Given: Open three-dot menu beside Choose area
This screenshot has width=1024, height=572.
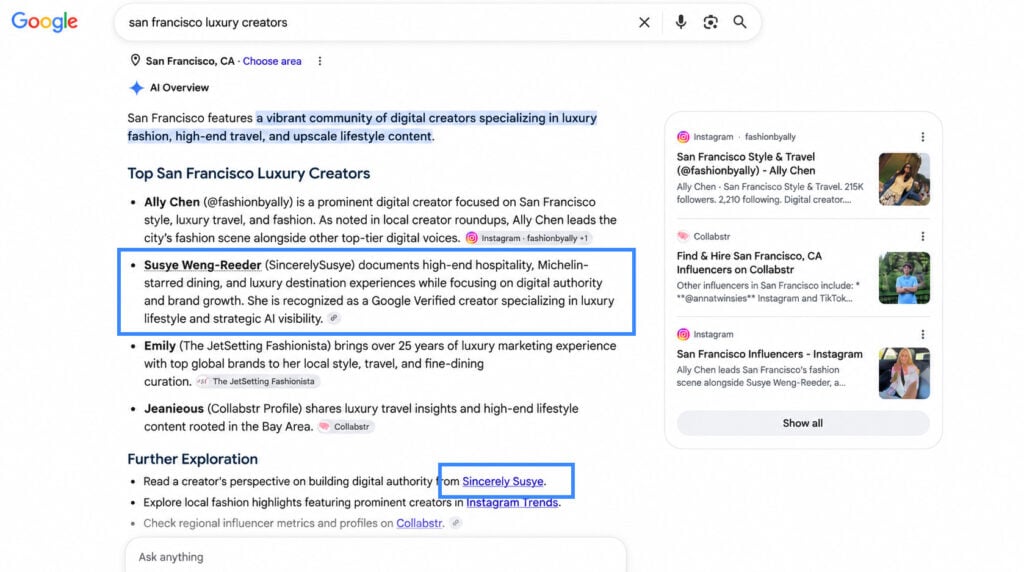Looking at the screenshot, I should click(319, 61).
